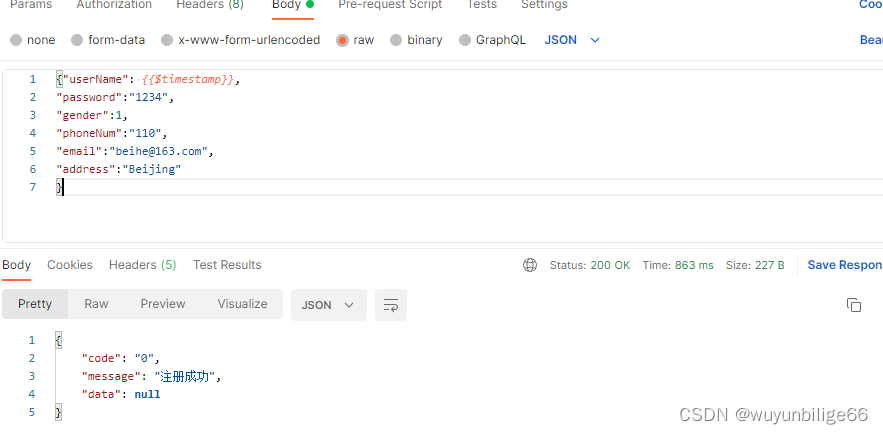
Task: Select the GraphQL body radio button
Action: 465,40
